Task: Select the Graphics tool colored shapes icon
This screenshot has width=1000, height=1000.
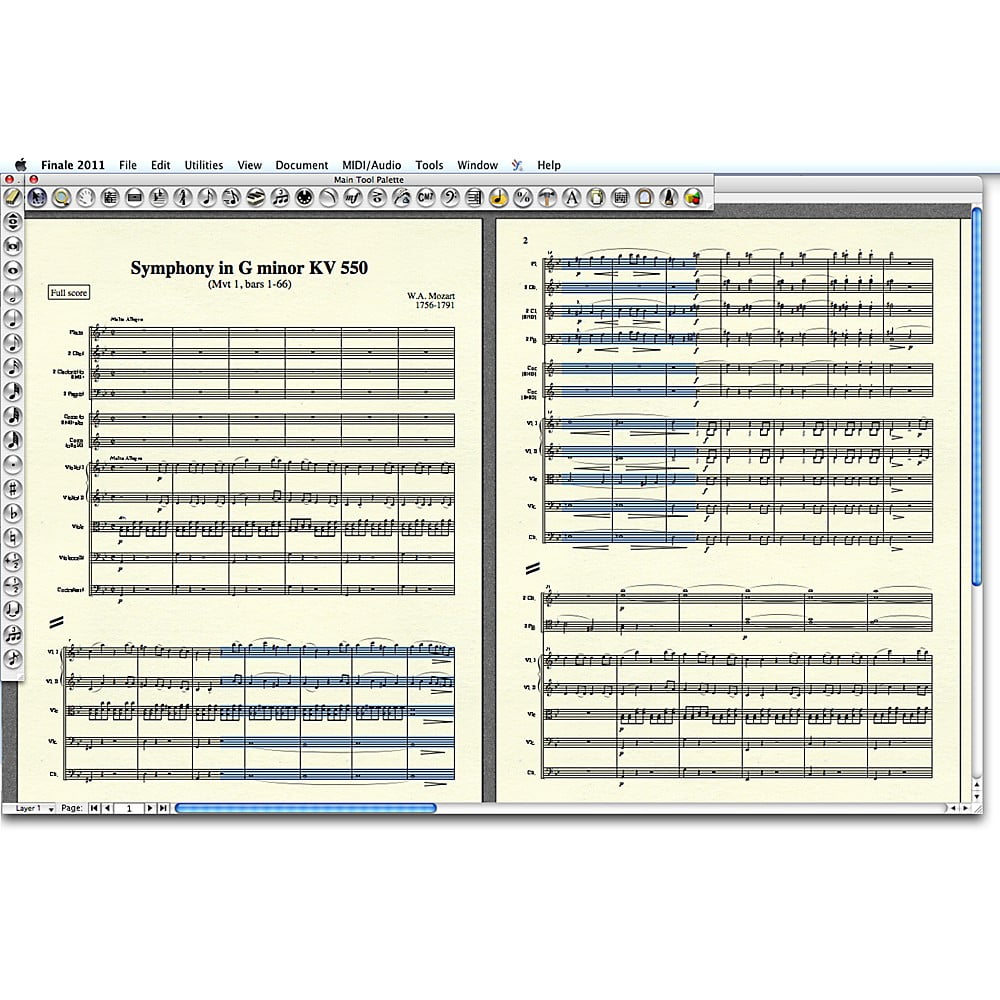Action: pos(693,198)
